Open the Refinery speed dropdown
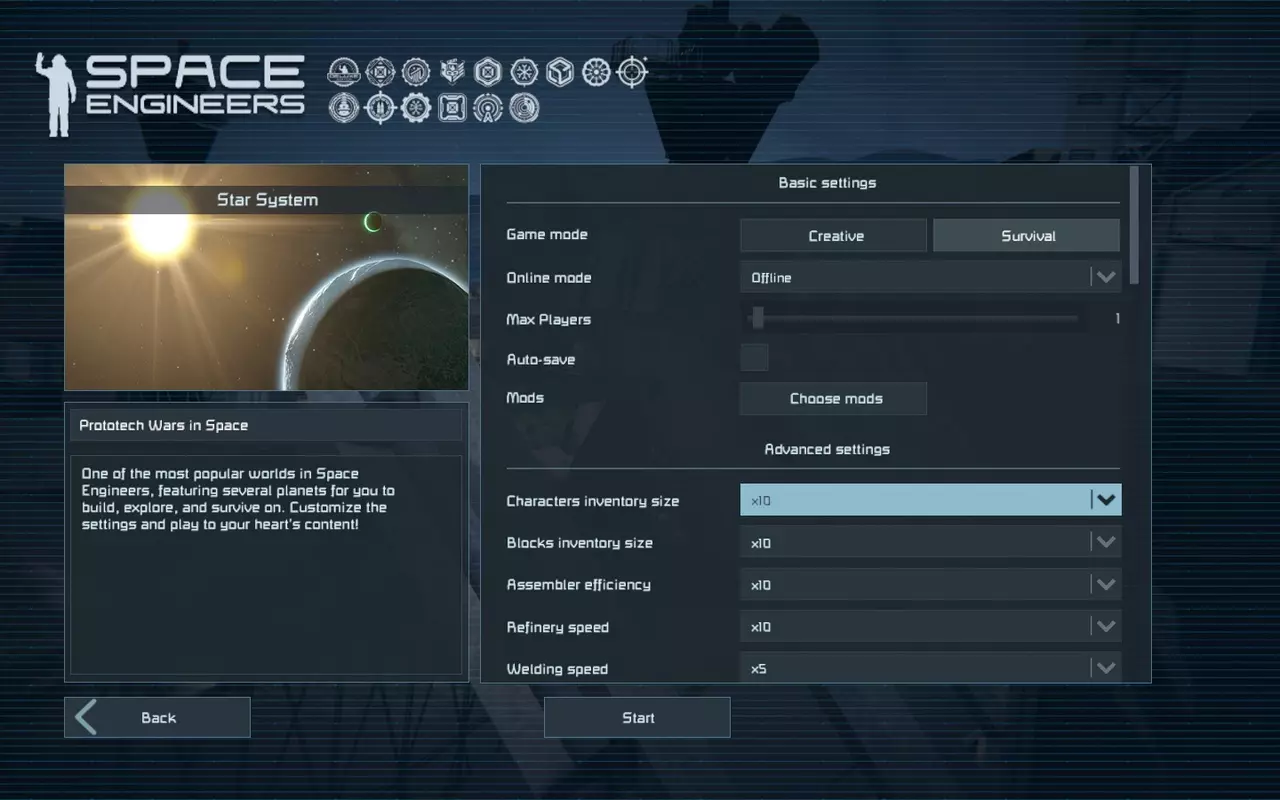 tap(930, 626)
